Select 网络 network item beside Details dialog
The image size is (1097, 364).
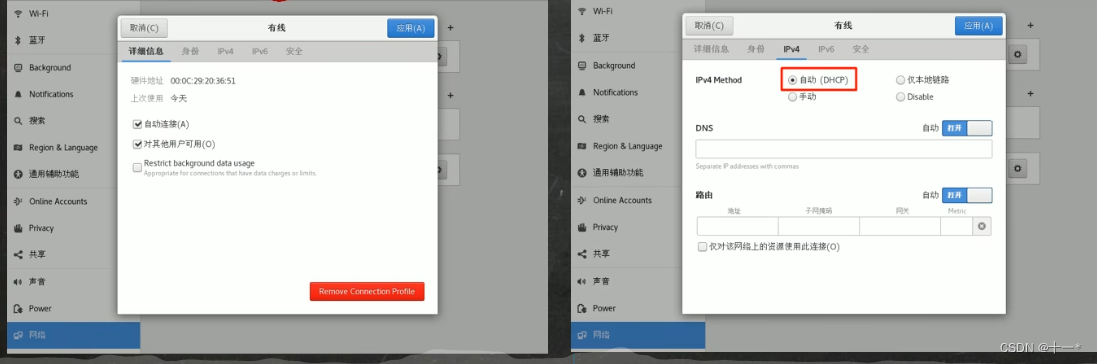click(73, 335)
